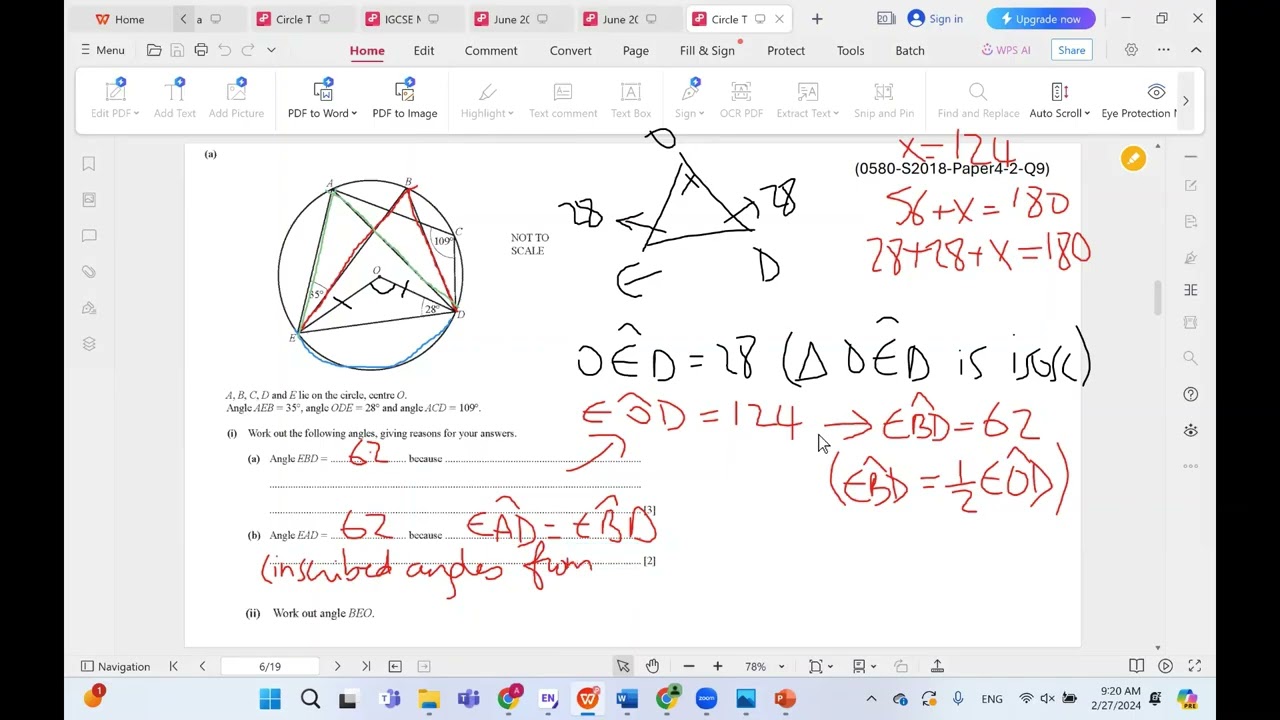Image resolution: width=1280 pixels, height=720 pixels.
Task: Open the Snip and Pin tool
Action: (x=884, y=100)
